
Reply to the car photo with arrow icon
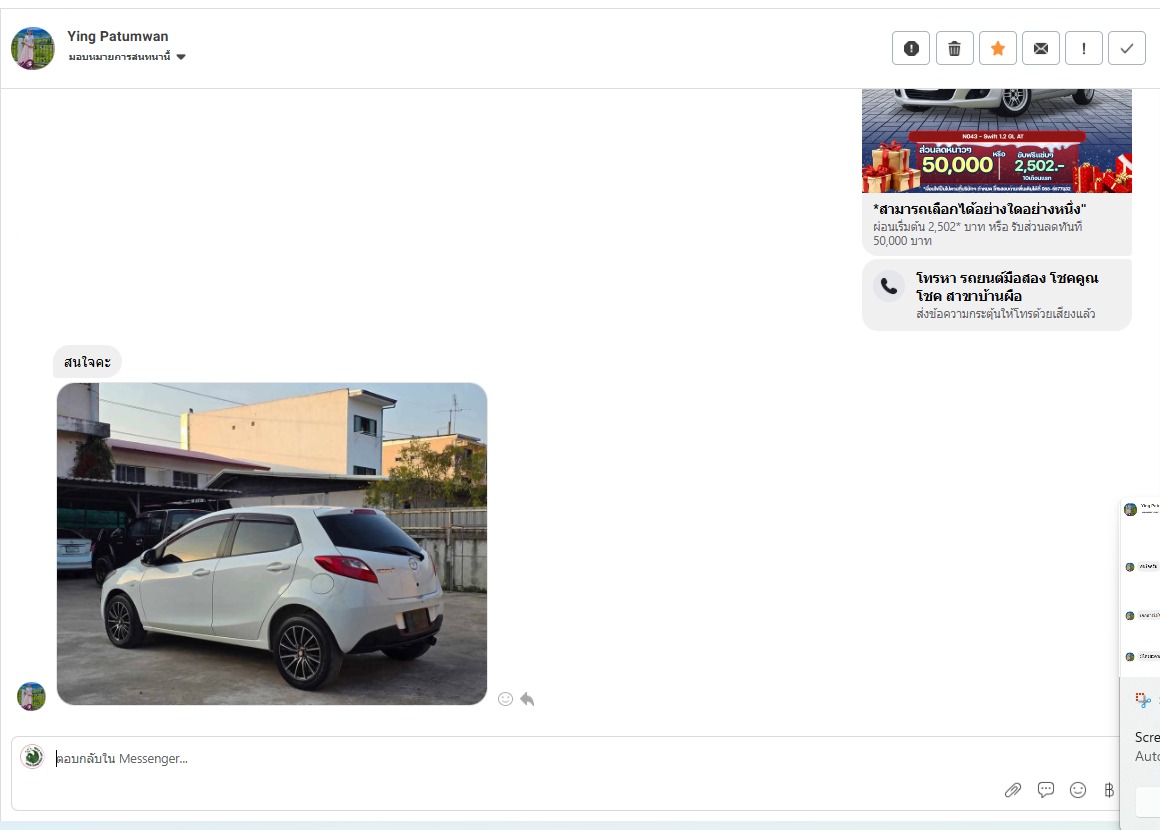527,699
